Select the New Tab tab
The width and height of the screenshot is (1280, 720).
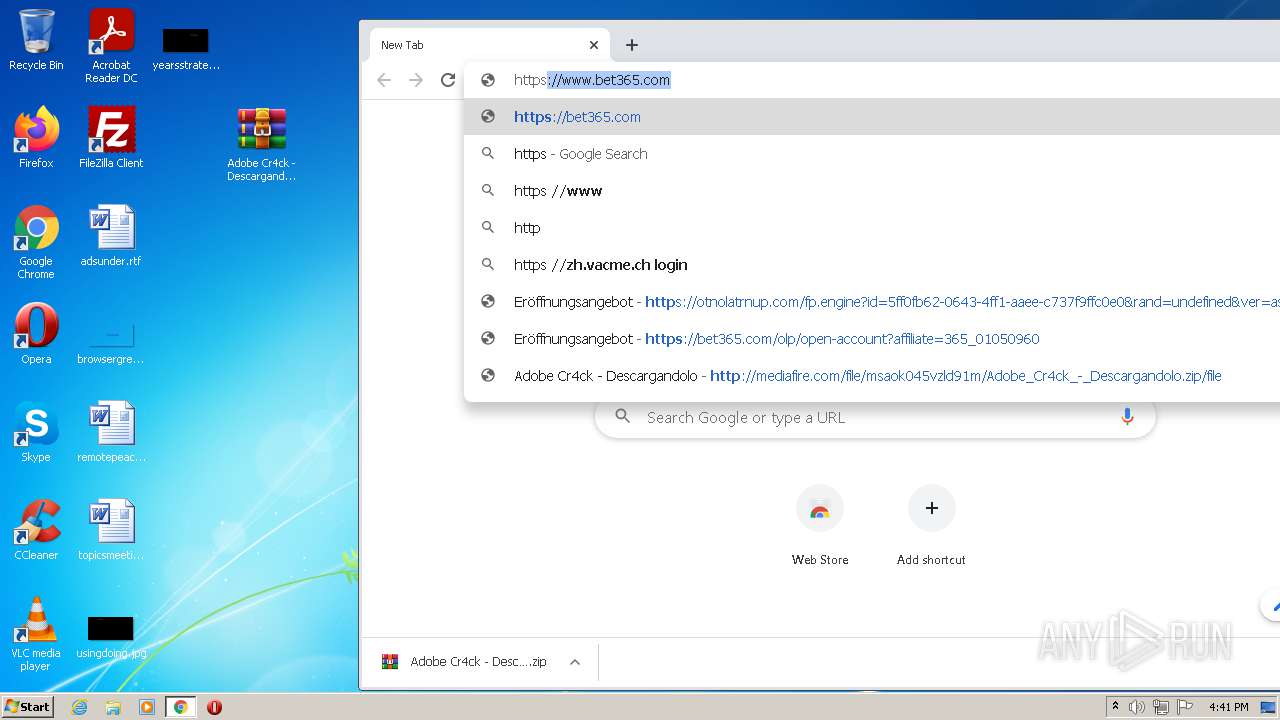[489, 45]
